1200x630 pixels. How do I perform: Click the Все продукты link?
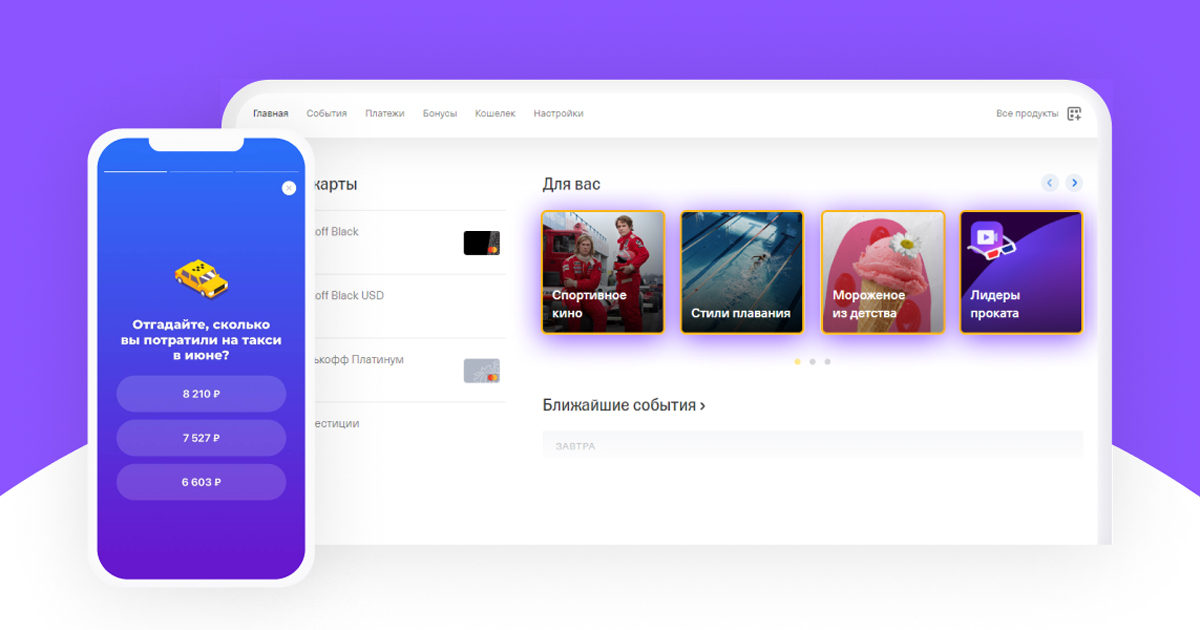point(1027,113)
